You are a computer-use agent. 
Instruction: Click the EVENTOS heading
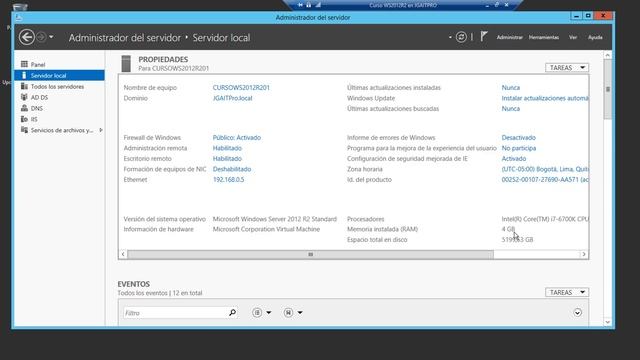pos(133,284)
